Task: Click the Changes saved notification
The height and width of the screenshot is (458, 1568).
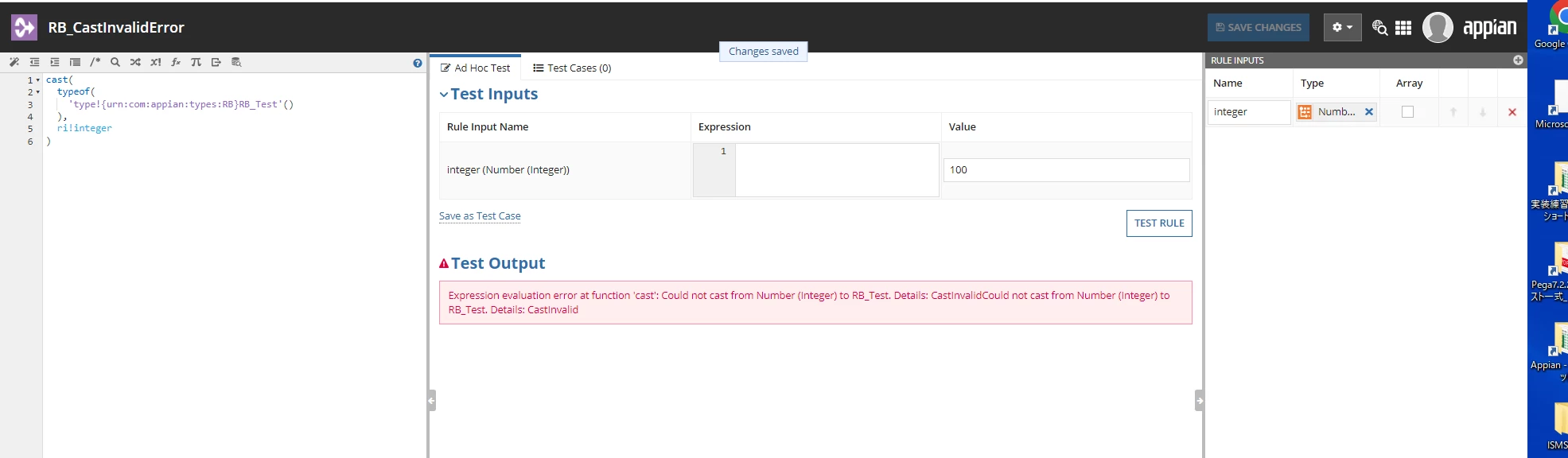Action: coord(764,52)
